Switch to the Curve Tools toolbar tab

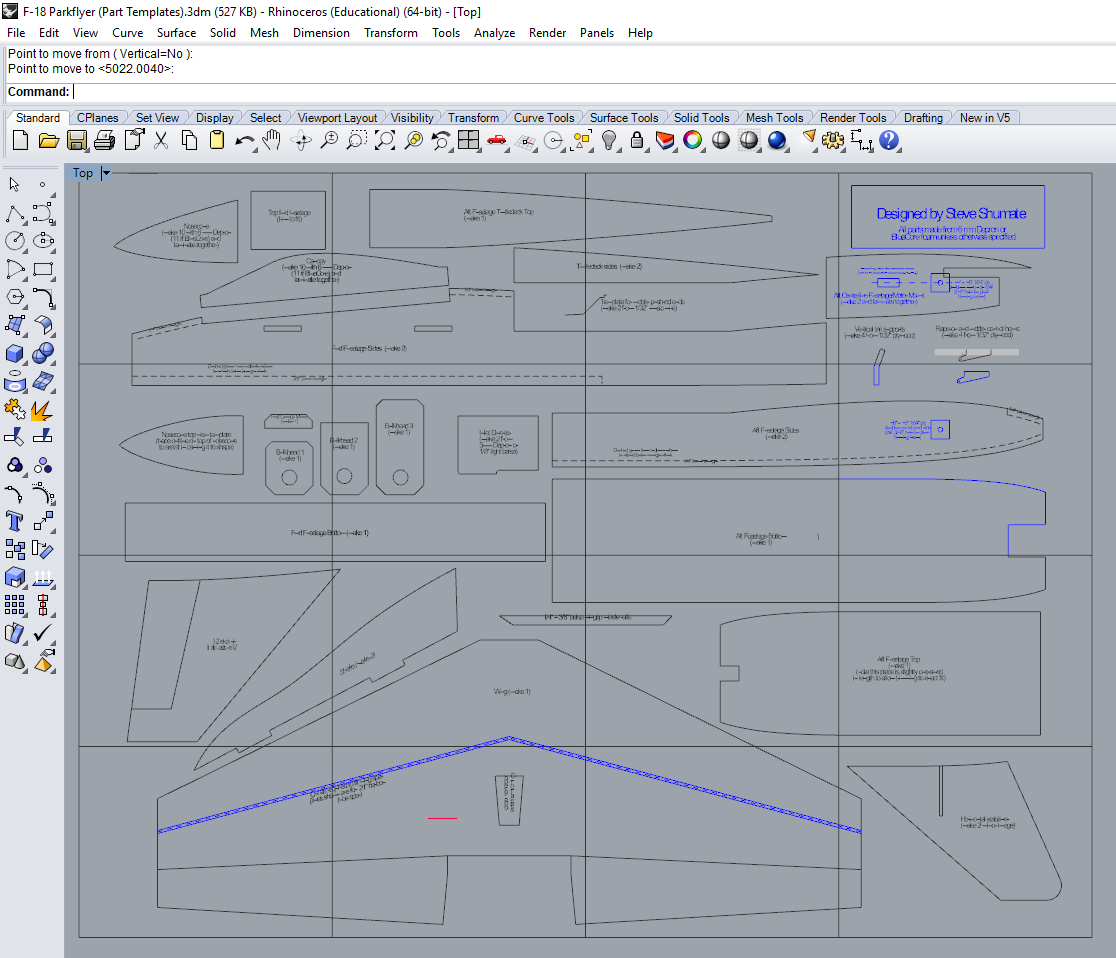544,118
